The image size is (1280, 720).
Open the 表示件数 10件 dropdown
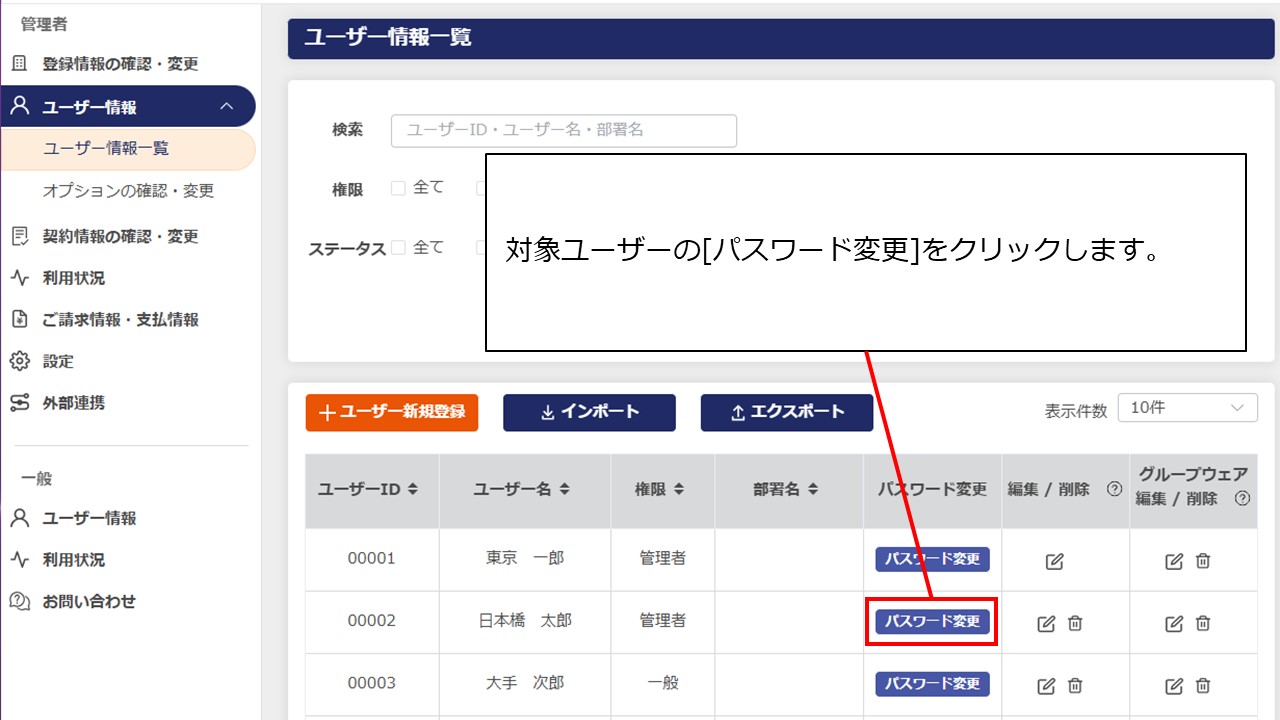click(1187, 408)
